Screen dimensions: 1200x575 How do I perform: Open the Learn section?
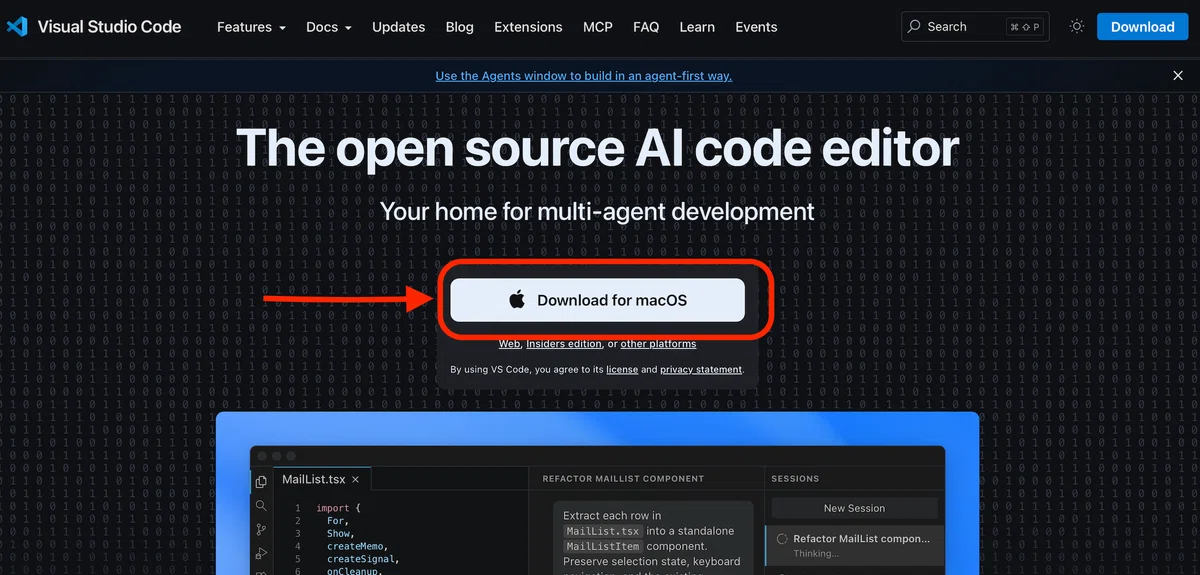[697, 27]
